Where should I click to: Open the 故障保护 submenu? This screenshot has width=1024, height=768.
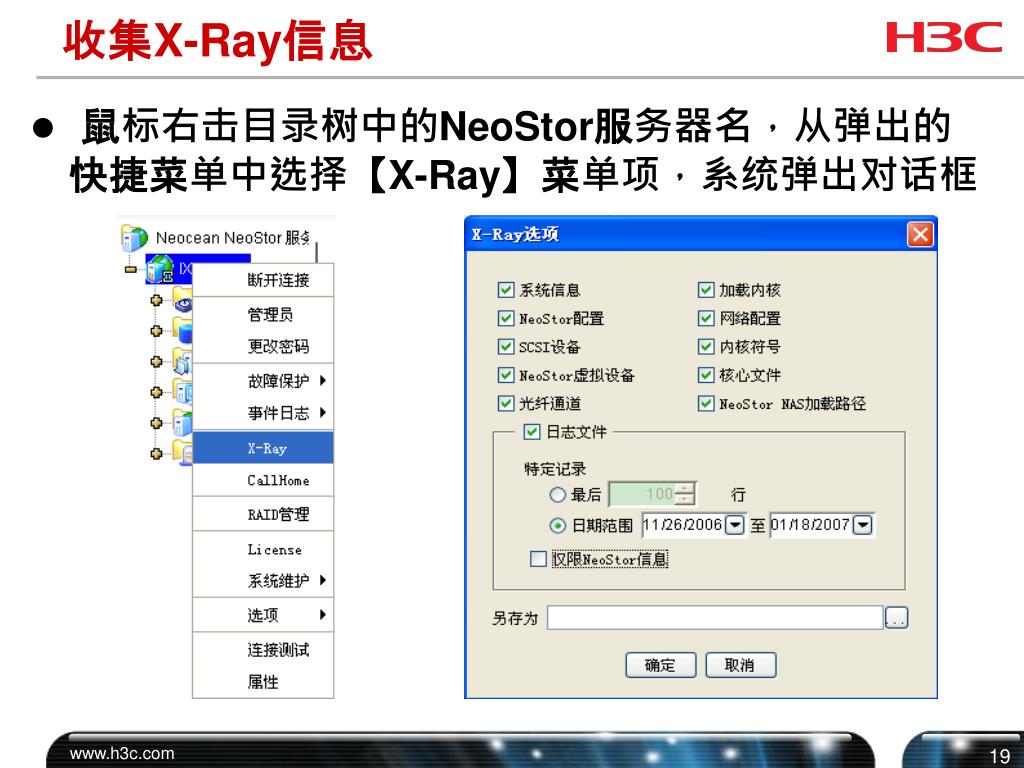263,381
